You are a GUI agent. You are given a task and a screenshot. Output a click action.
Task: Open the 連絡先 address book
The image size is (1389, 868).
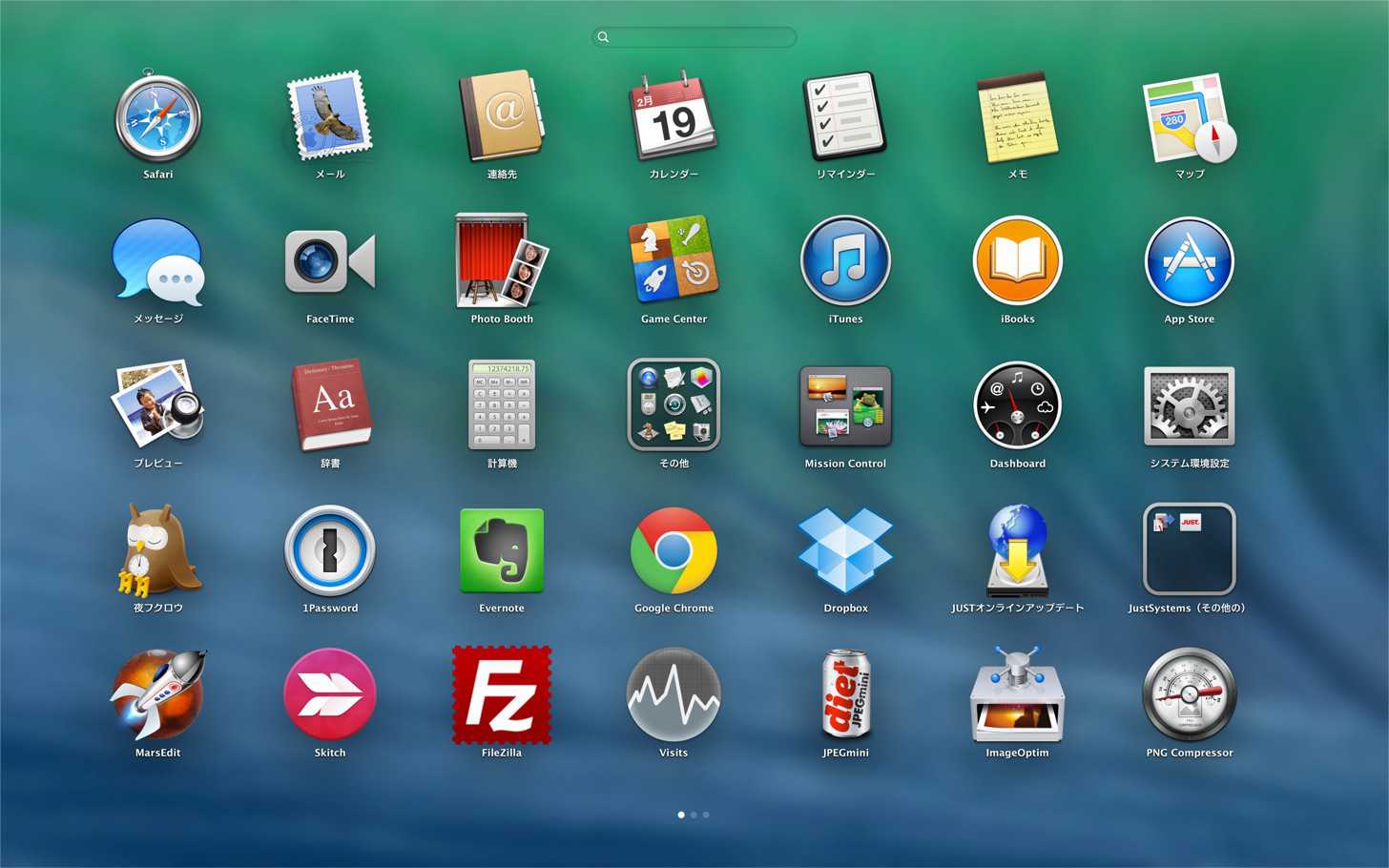click(x=502, y=116)
